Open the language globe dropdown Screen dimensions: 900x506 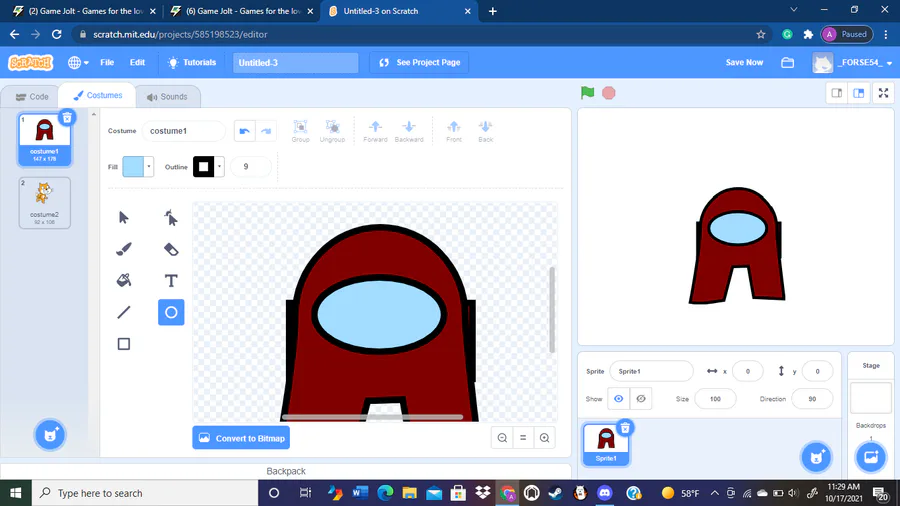click(78, 63)
